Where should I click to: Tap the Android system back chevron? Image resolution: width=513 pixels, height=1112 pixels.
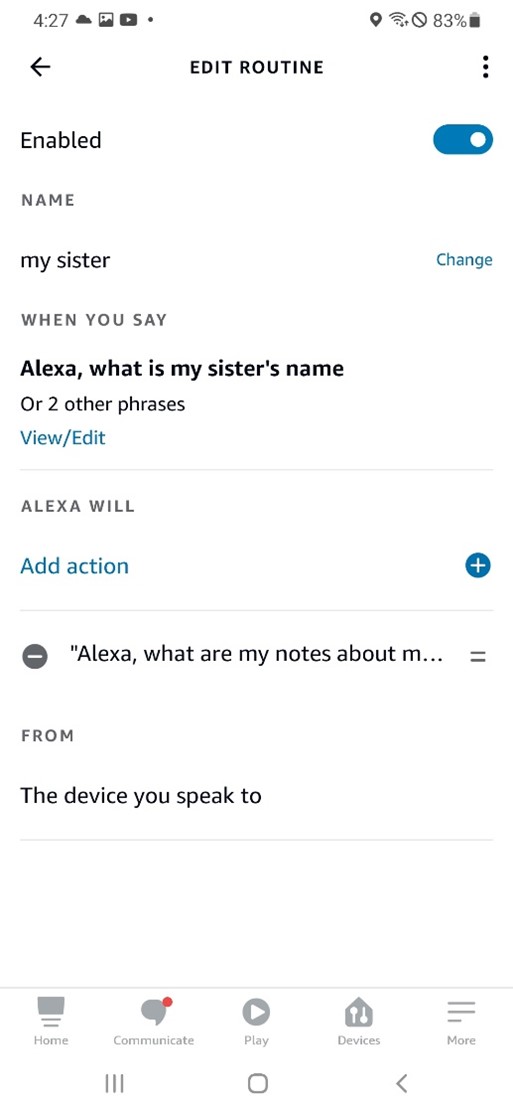(x=402, y=1083)
